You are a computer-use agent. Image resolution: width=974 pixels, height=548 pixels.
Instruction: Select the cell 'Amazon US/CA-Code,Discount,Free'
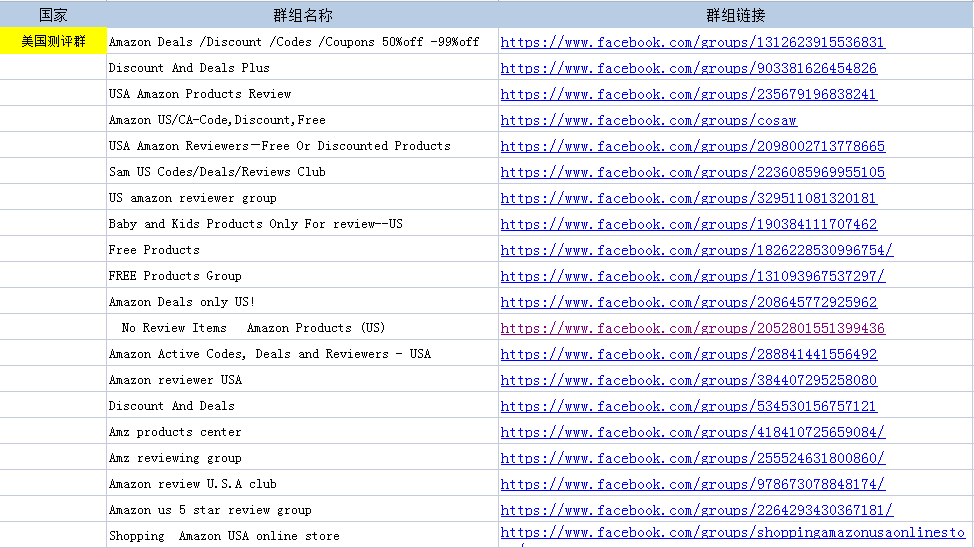[303, 119]
